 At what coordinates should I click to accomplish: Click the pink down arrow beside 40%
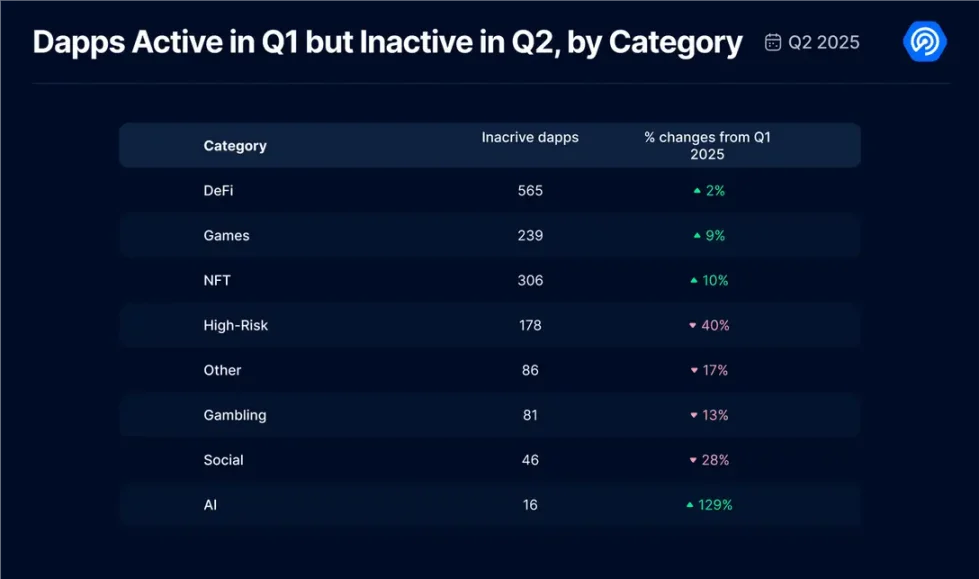tap(693, 326)
